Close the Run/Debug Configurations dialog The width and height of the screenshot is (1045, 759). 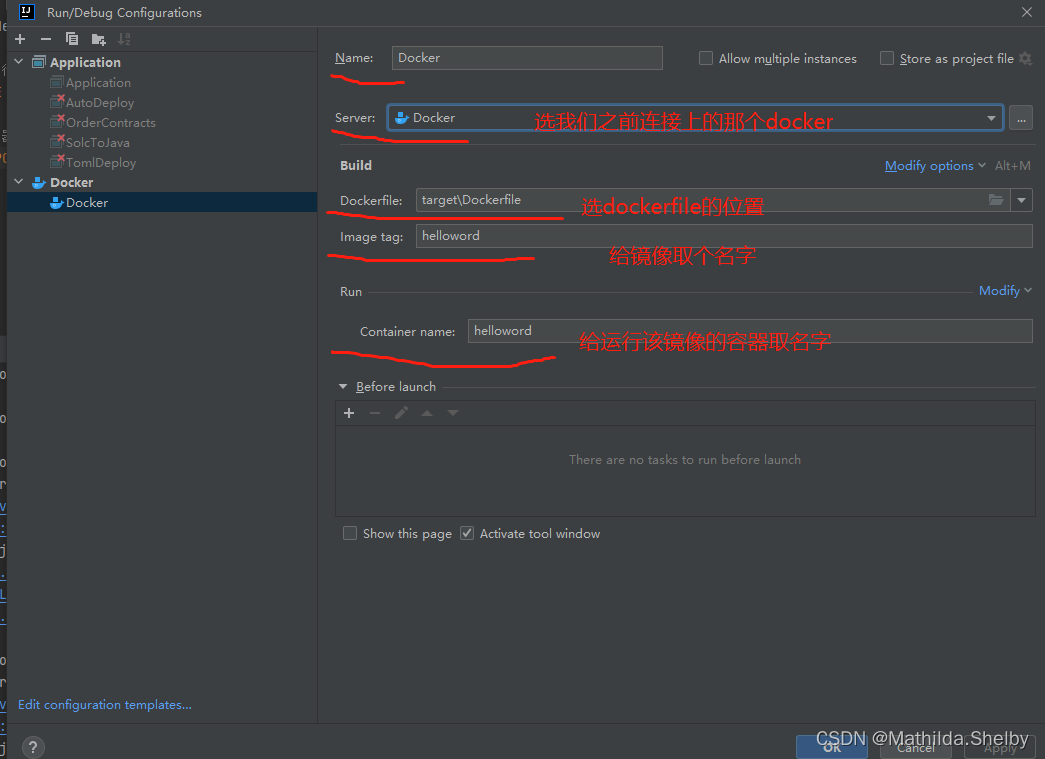[1026, 12]
